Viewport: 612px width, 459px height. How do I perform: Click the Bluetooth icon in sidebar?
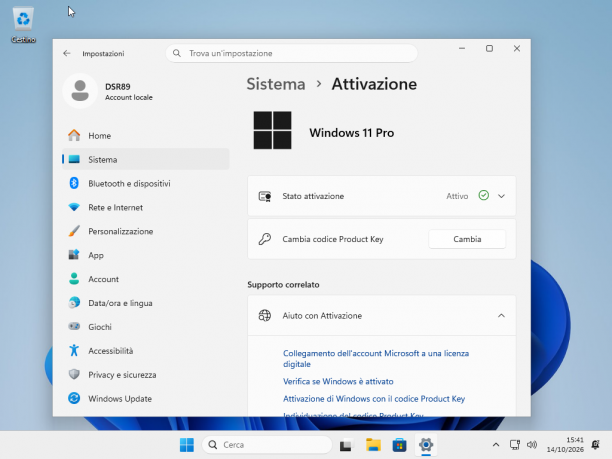click(74, 183)
